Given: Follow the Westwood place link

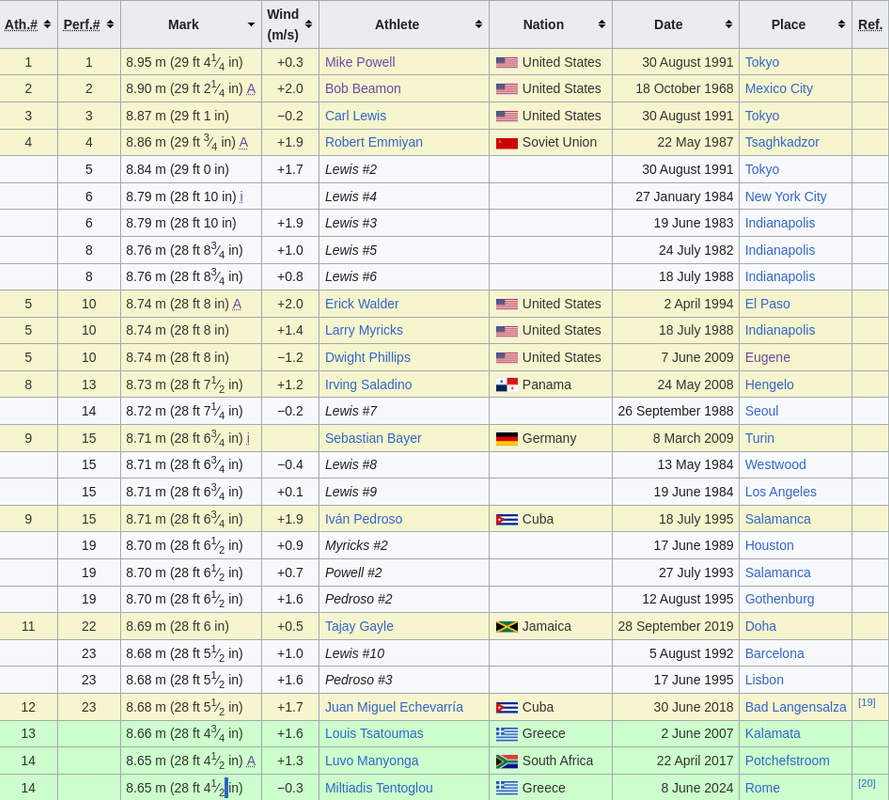Looking at the screenshot, I should pyautogui.click(x=775, y=465).
